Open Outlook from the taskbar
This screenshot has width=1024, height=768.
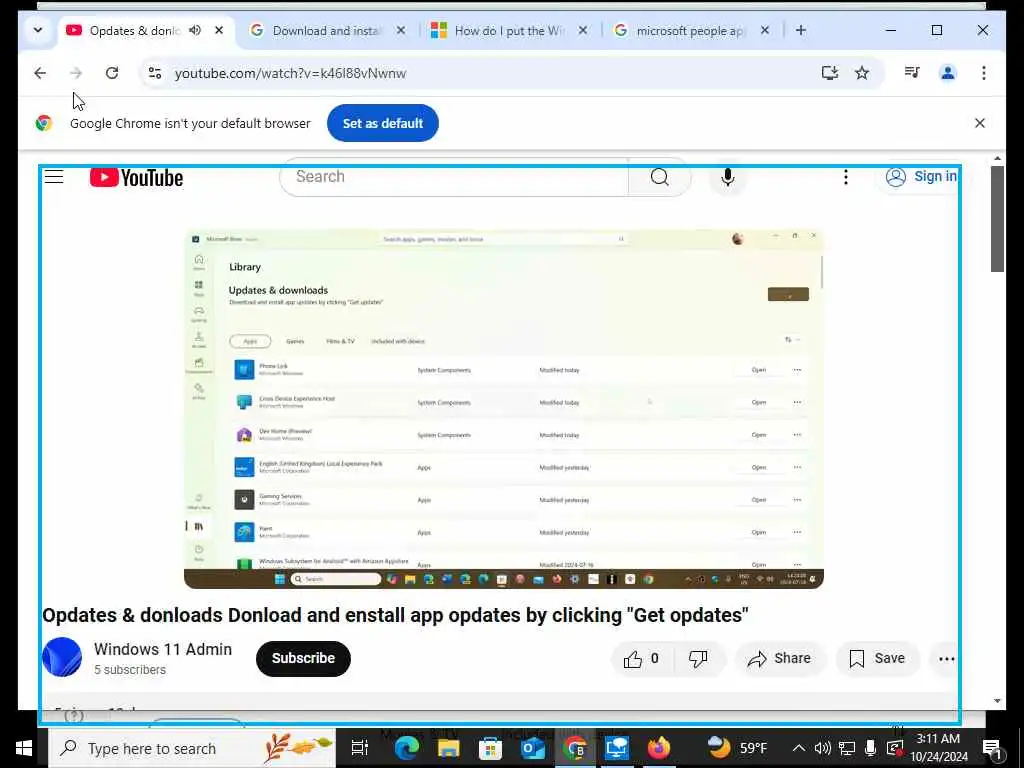tap(533, 748)
